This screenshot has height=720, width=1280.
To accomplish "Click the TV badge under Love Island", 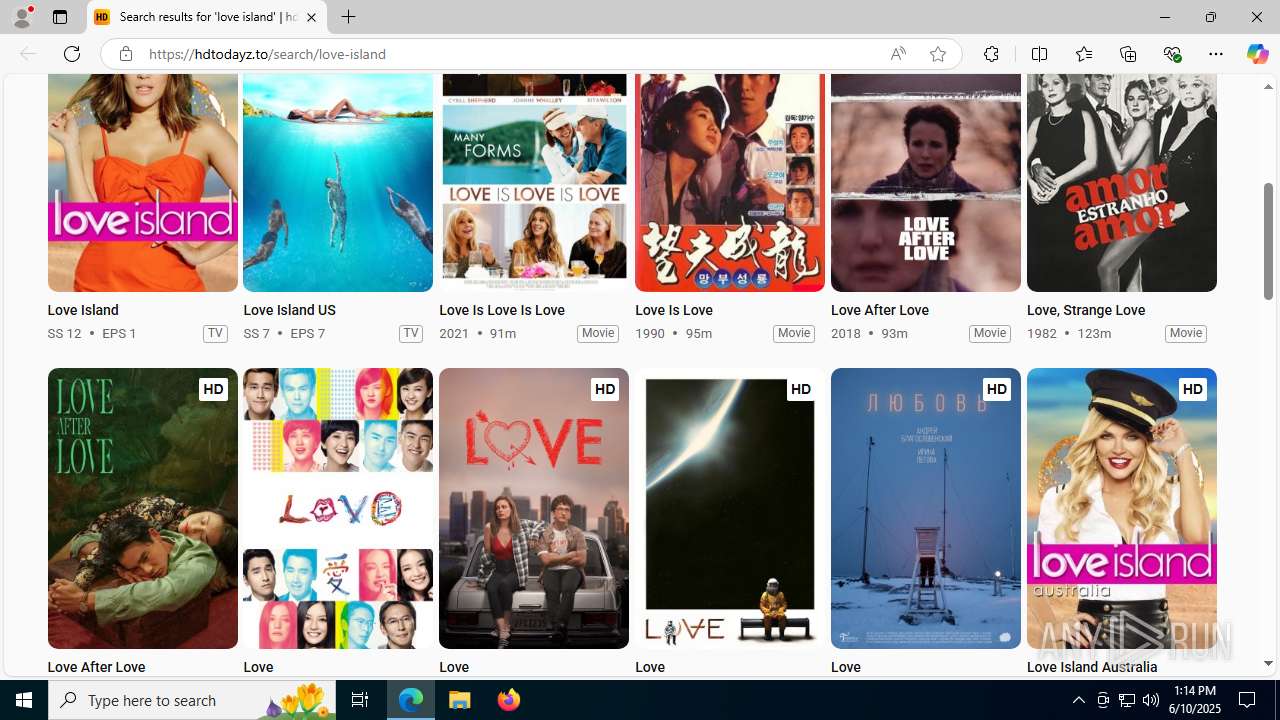I will 215,333.
